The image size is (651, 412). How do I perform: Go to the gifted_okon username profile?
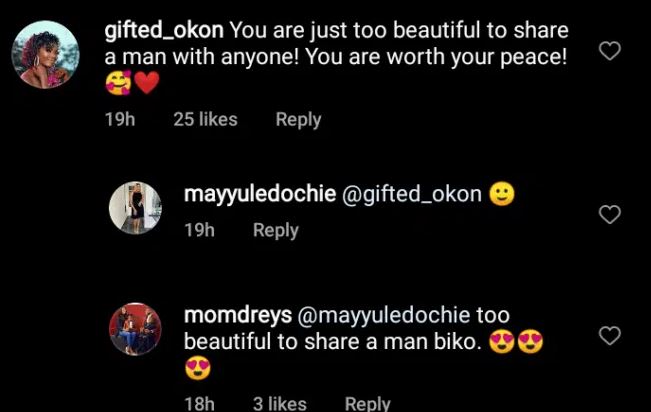click(x=164, y=30)
